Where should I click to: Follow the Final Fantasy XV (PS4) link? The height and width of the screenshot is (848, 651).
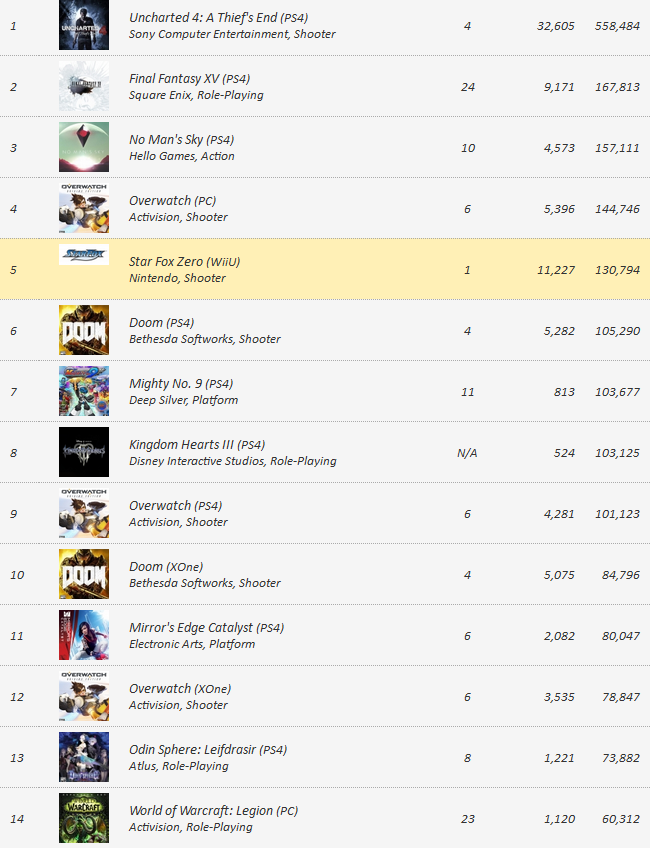pos(189,78)
